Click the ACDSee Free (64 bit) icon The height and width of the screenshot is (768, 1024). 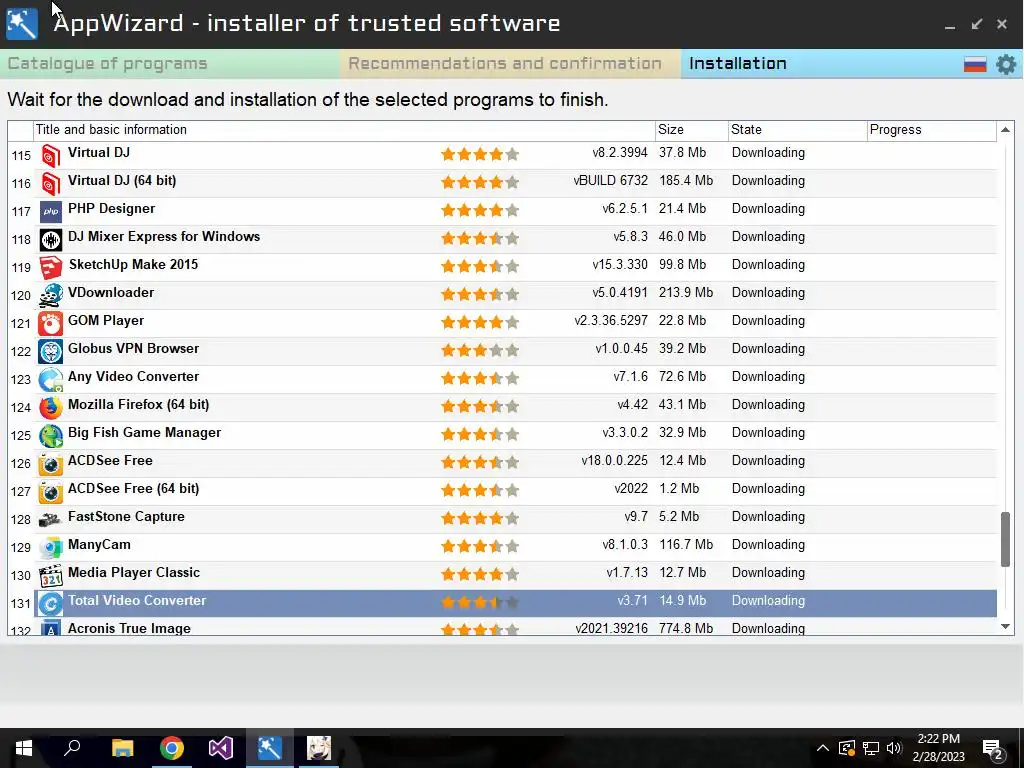50,492
